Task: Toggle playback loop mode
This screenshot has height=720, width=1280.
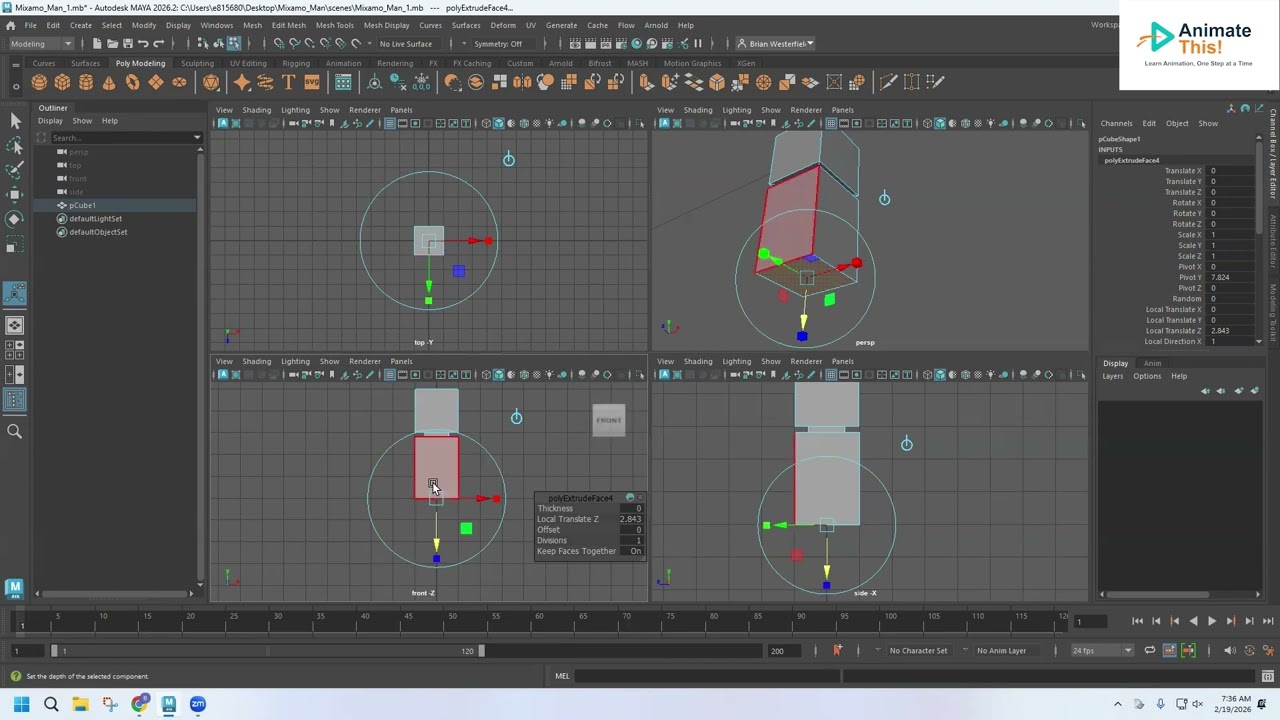Action: 1150,651
